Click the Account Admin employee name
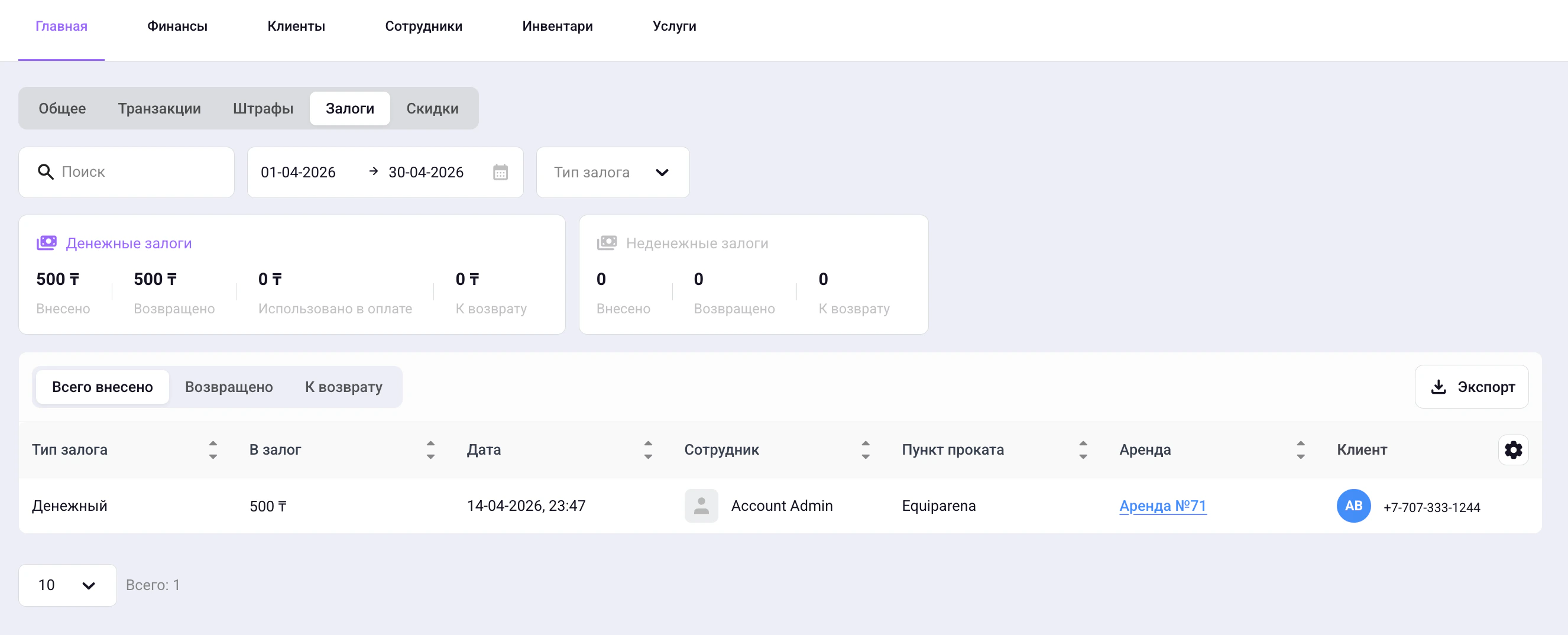 click(782, 506)
